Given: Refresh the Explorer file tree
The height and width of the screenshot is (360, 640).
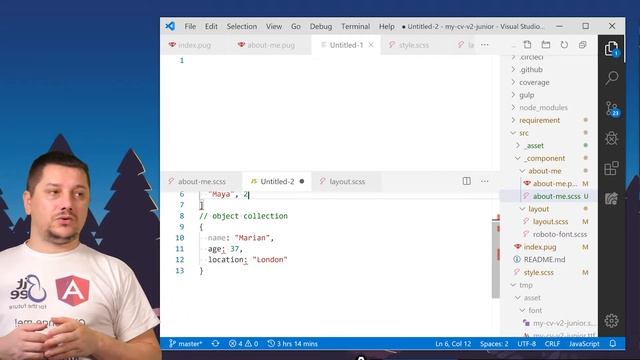Looking at the screenshot, I should [564, 44].
